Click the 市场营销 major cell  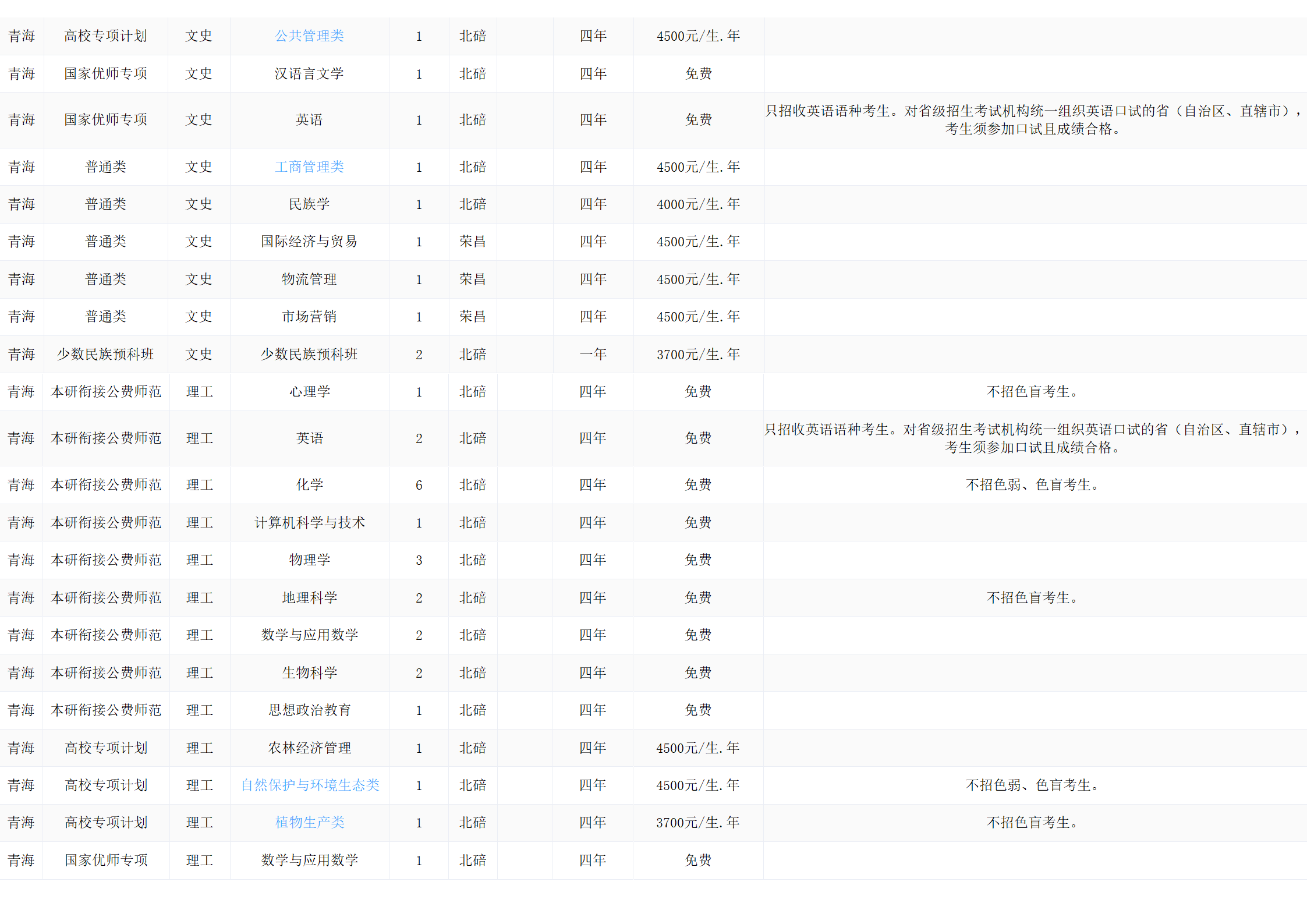(x=309, y=317)
